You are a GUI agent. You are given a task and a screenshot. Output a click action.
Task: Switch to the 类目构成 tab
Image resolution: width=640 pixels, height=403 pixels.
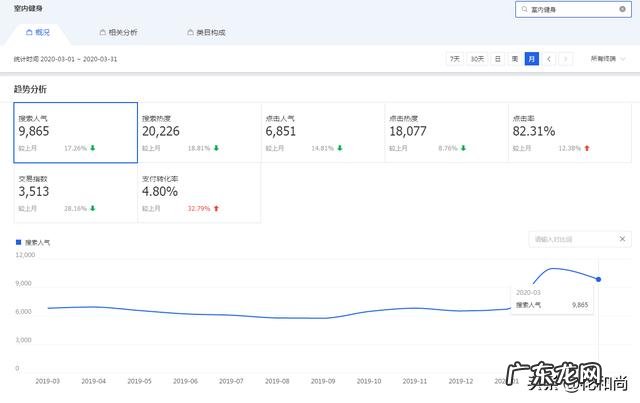[x=207, y=32]
